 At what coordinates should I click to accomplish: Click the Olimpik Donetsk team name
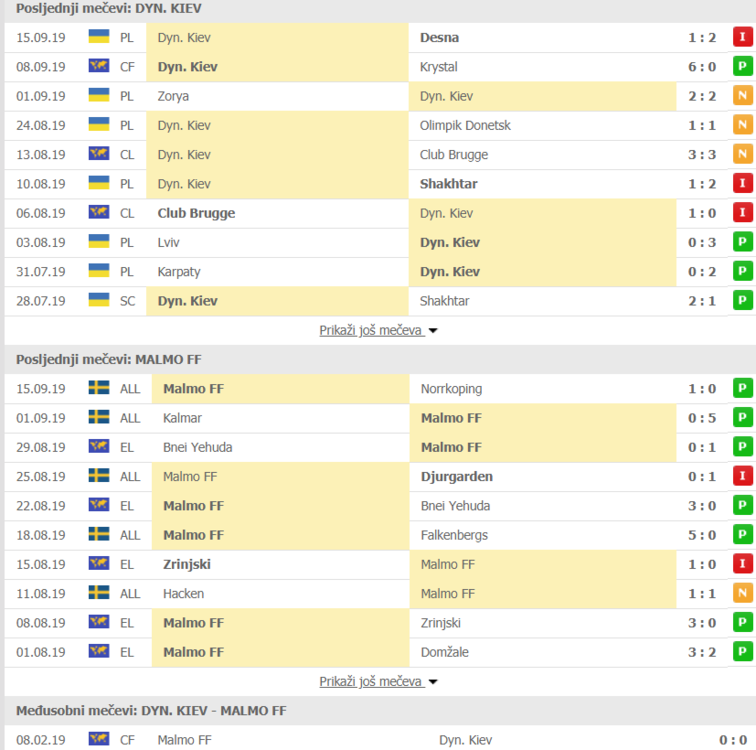(465, 126)
